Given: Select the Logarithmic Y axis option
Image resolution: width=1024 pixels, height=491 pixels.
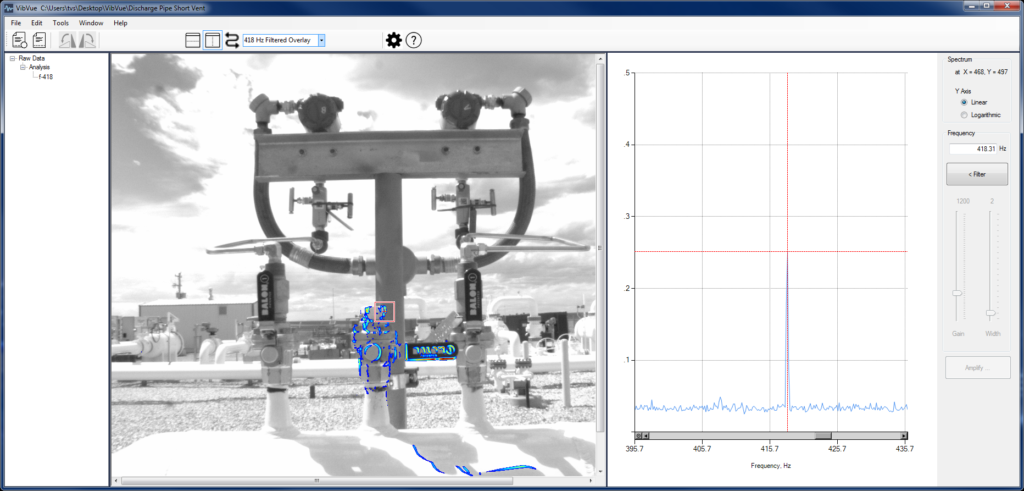Looking at the screenshot, I should [964, 115].
